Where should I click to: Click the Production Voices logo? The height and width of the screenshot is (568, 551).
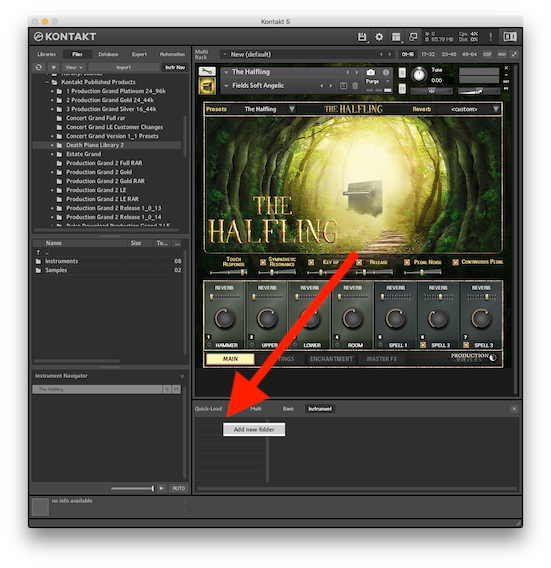pos(473,357)
